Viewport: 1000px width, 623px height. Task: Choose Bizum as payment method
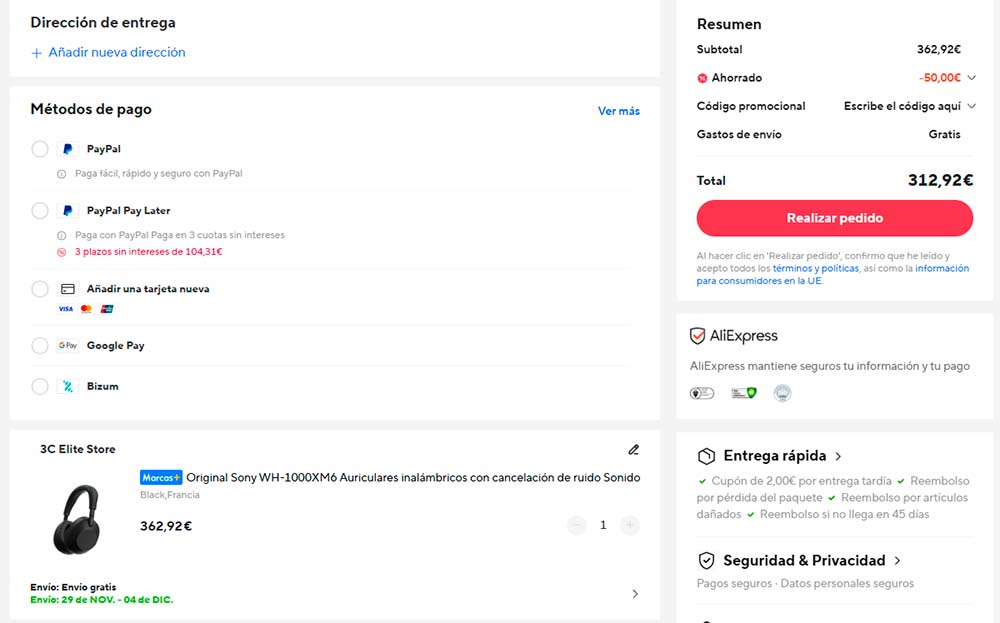point(40,386)
